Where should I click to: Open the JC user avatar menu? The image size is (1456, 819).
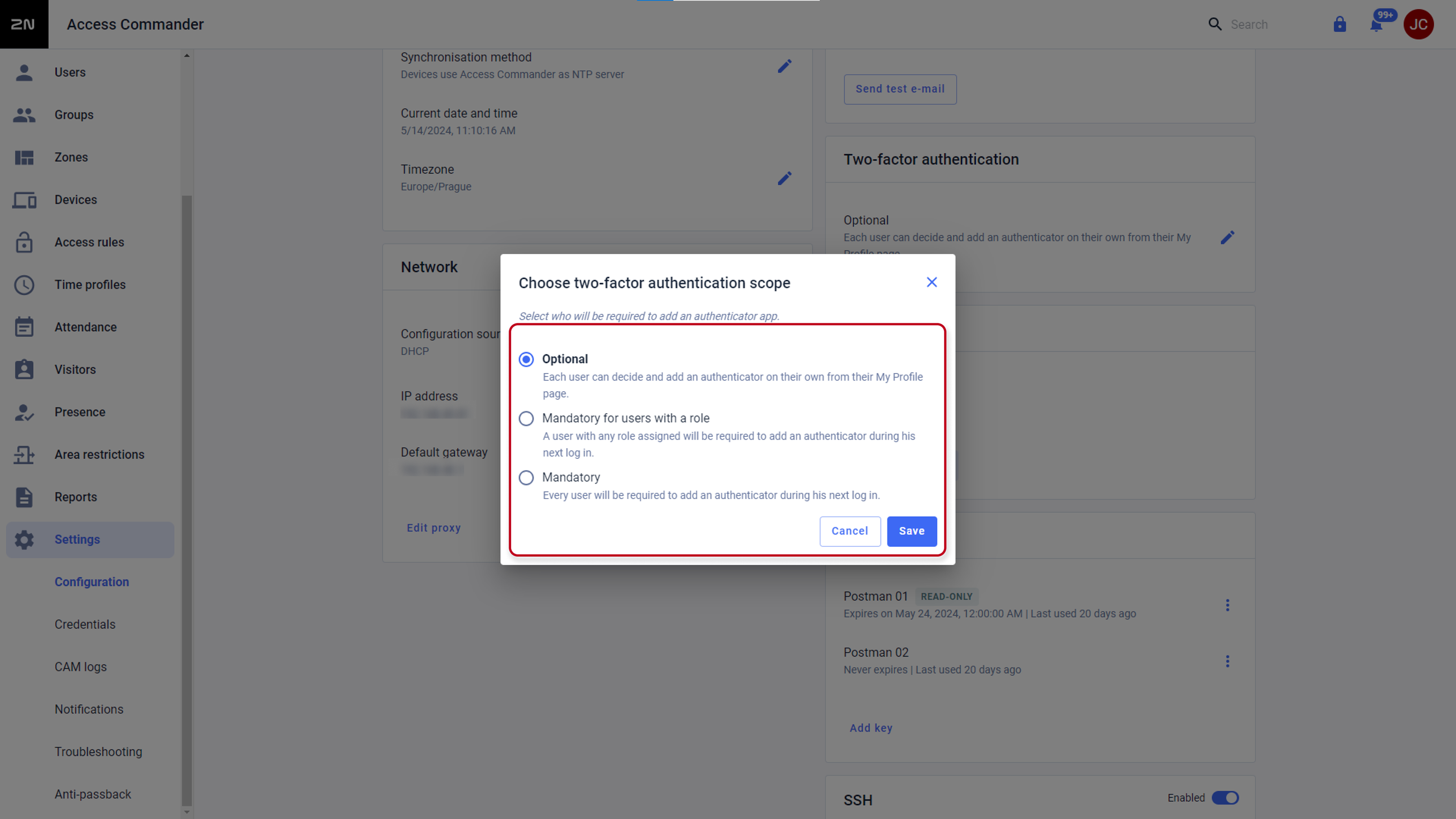point(1418,24)
